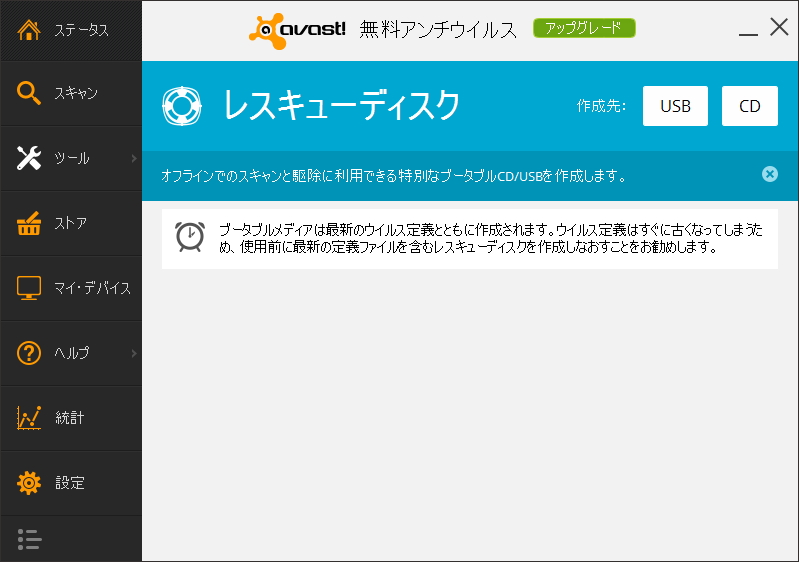Open the ステータス menu item
The width and height of the screenshot is (799, 562).
click(x=71, y=31)
